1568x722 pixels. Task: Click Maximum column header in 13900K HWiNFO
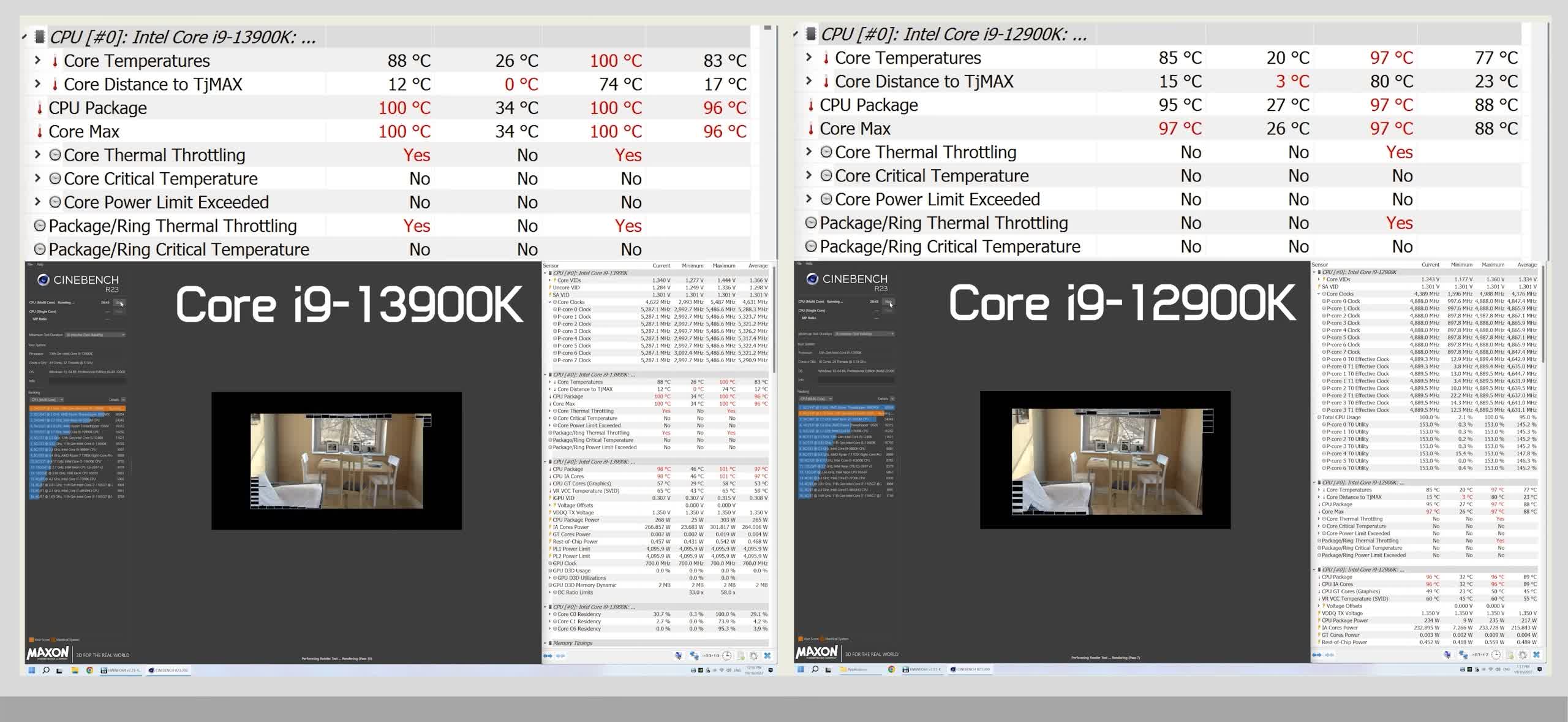[724, 265]
